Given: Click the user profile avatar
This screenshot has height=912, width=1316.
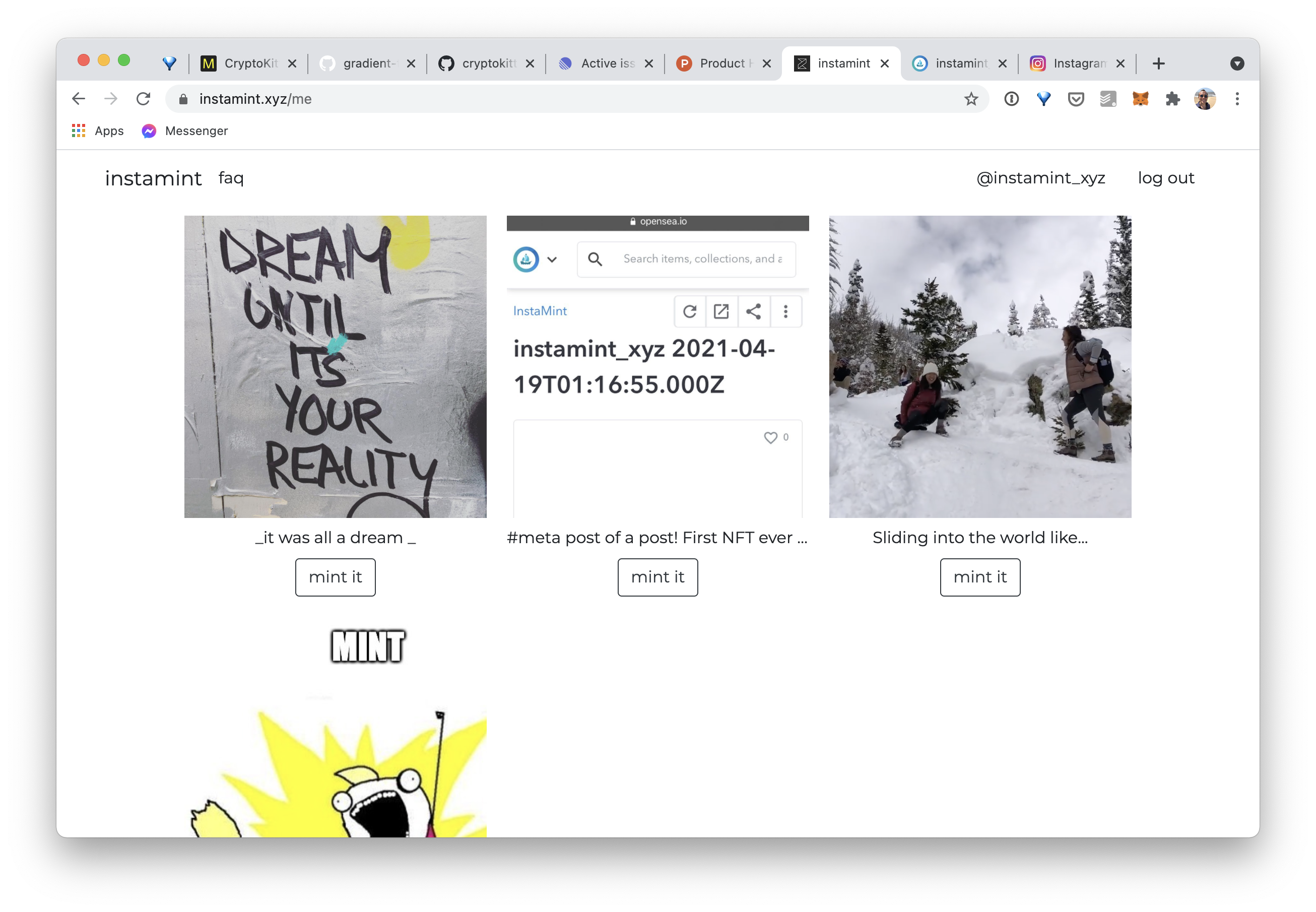Looking at the screenshot, I should [x=1205, y=99].
